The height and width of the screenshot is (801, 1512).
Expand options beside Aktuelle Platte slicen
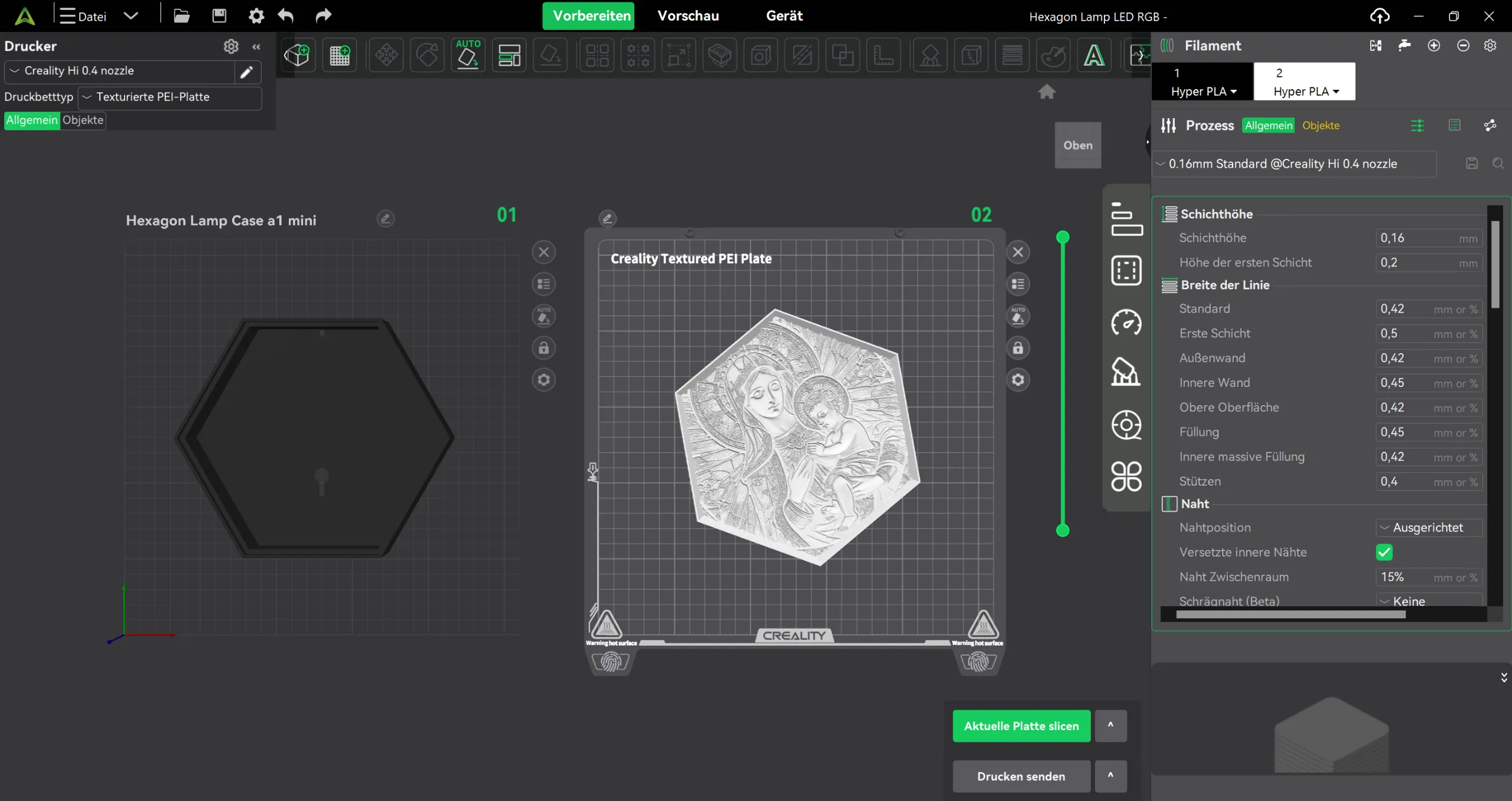click(x=1110, y=726)
